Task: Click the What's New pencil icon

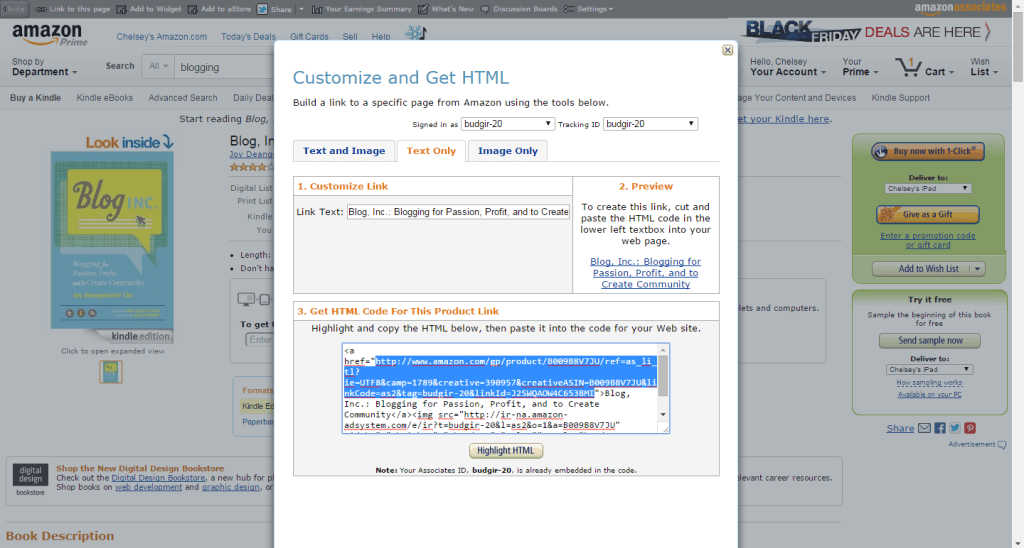Action: [423, 9]
